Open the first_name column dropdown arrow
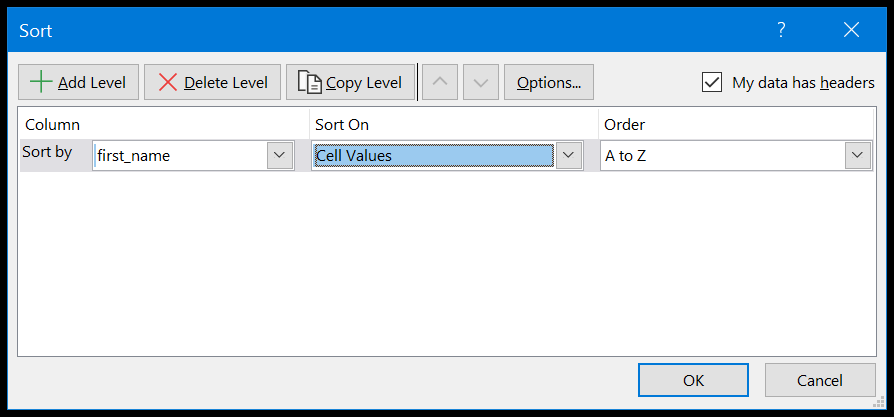The width and height of the screenshot is (894, 417). (x=280, y=155)
